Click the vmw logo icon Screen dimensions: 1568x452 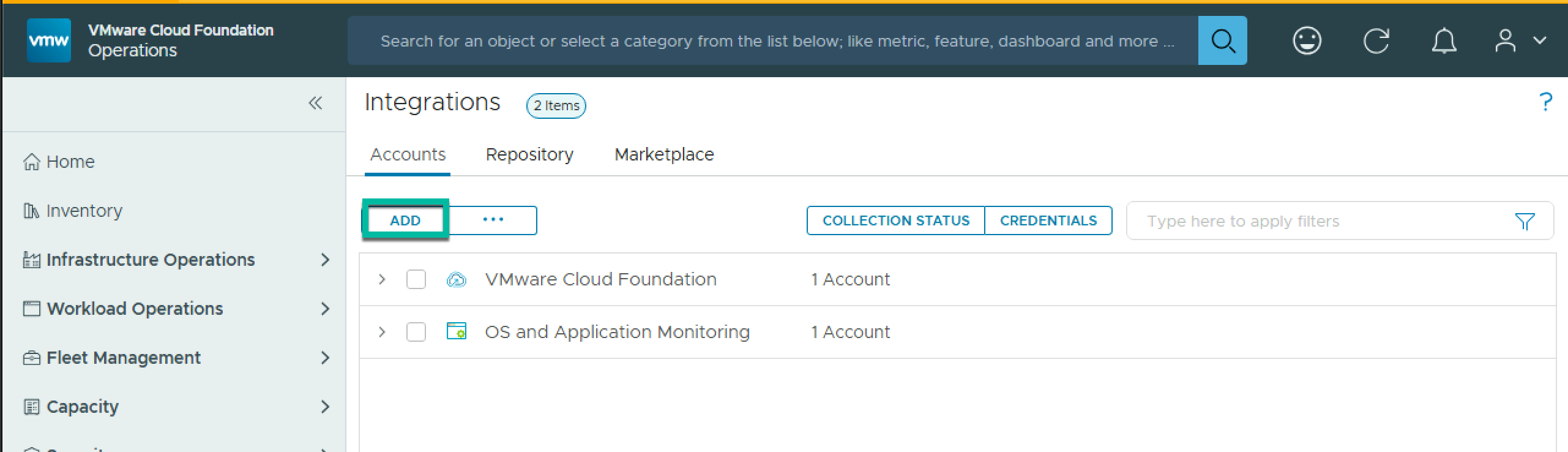point(49,40)
